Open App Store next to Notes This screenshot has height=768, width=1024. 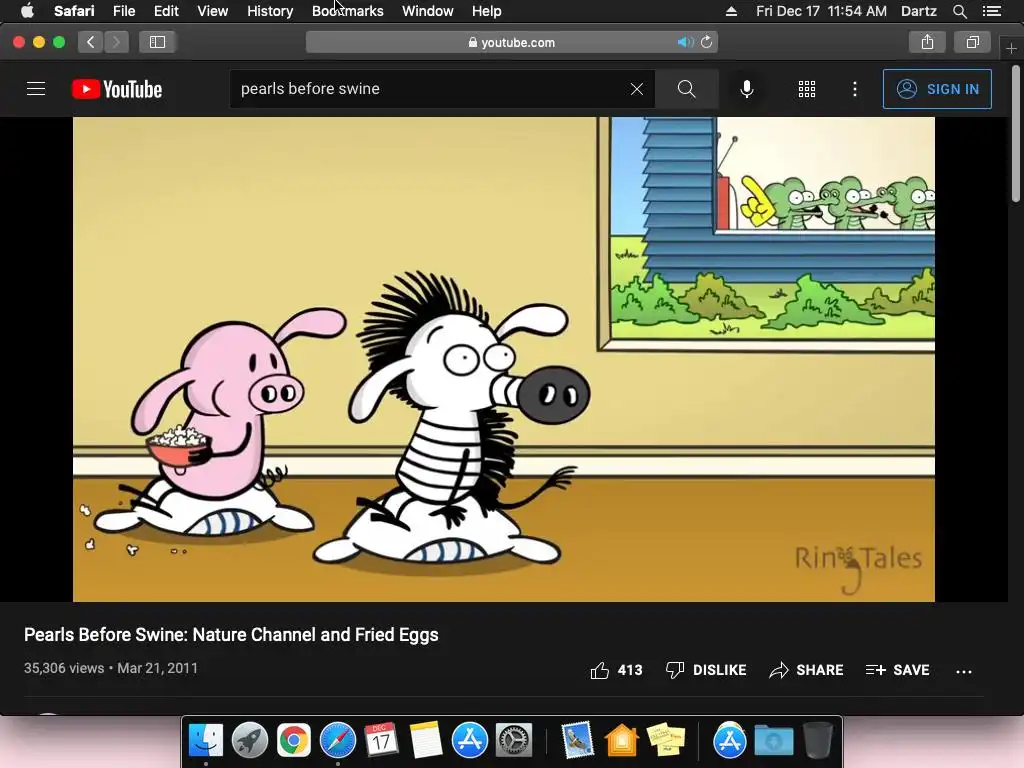click(x=470, y=740)
